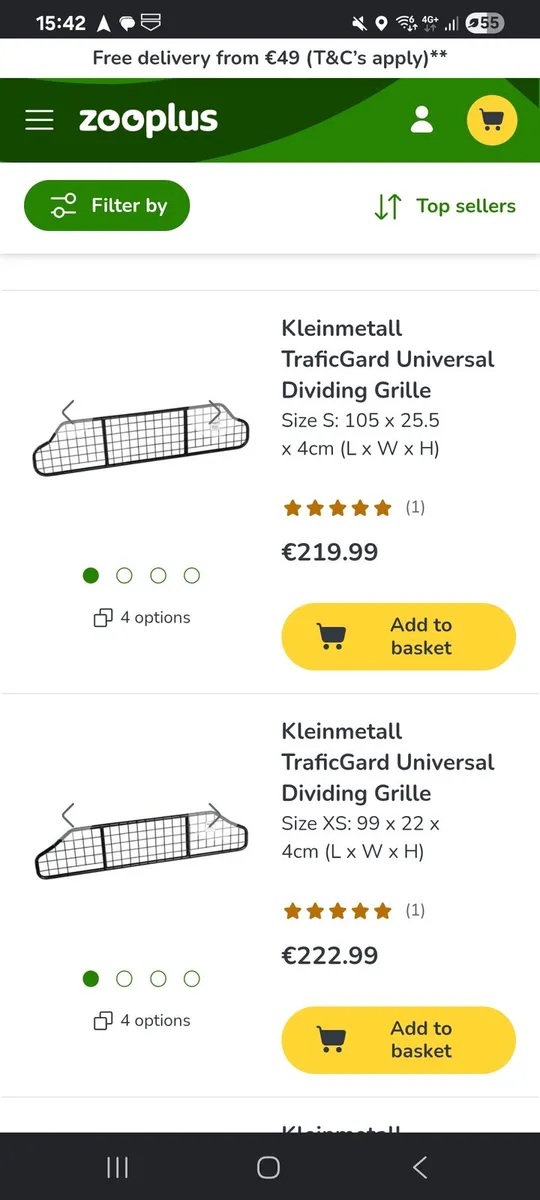The image size is (540, 1200).
Task: Expand 4 options for Size S grille
Action: (141, 618)
